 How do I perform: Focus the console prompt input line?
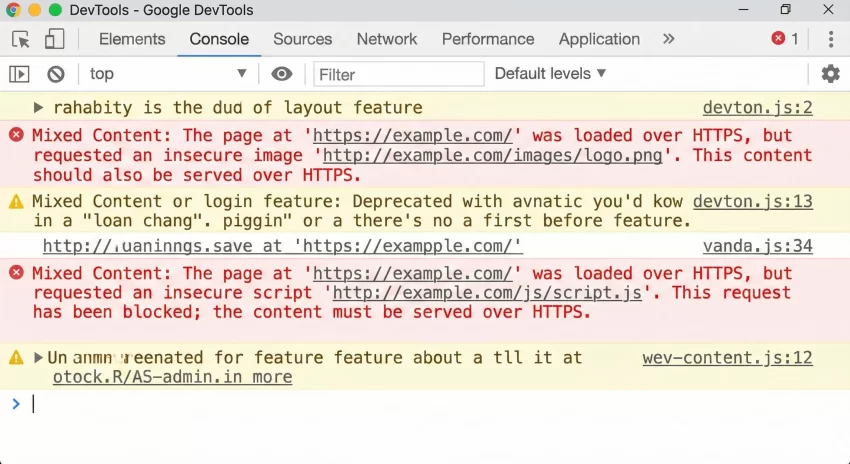pos(425,404)
